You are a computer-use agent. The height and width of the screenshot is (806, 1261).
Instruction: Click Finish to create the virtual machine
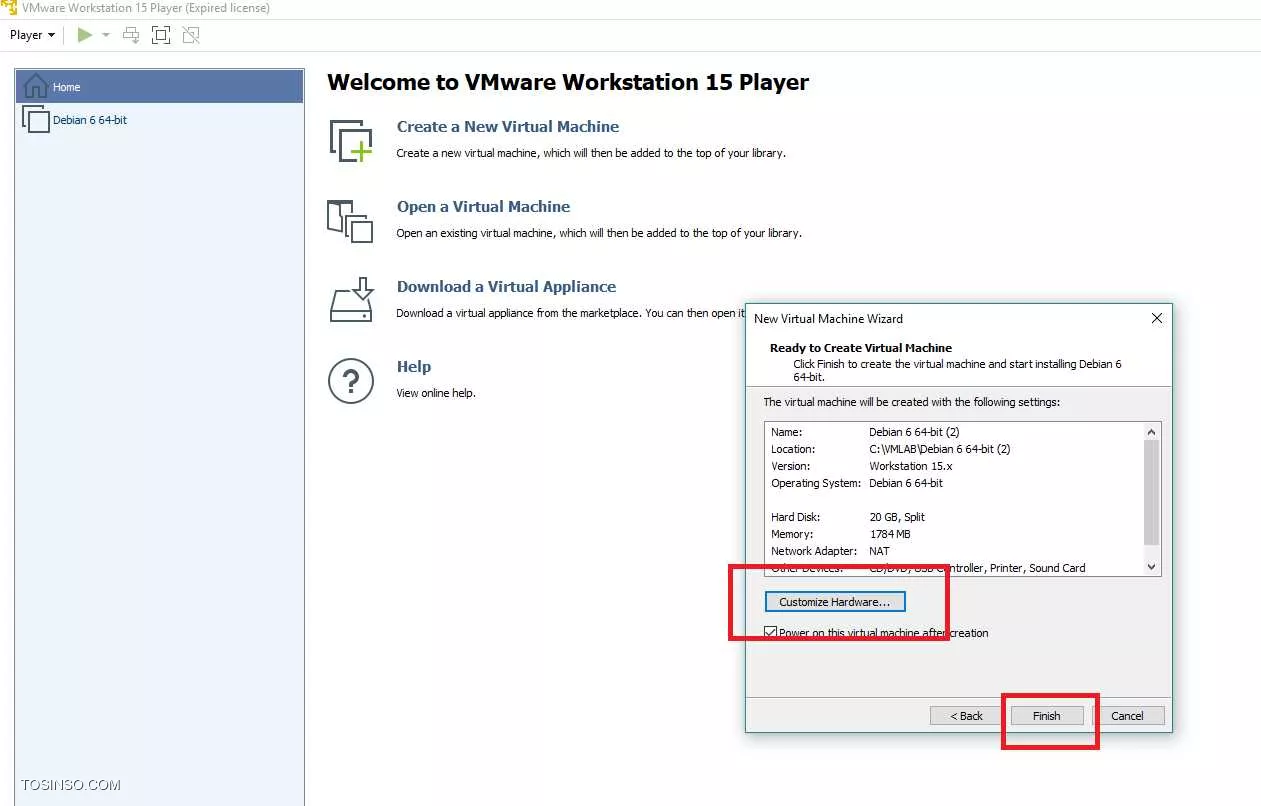pyautogui.click(x=1047, y=715)
